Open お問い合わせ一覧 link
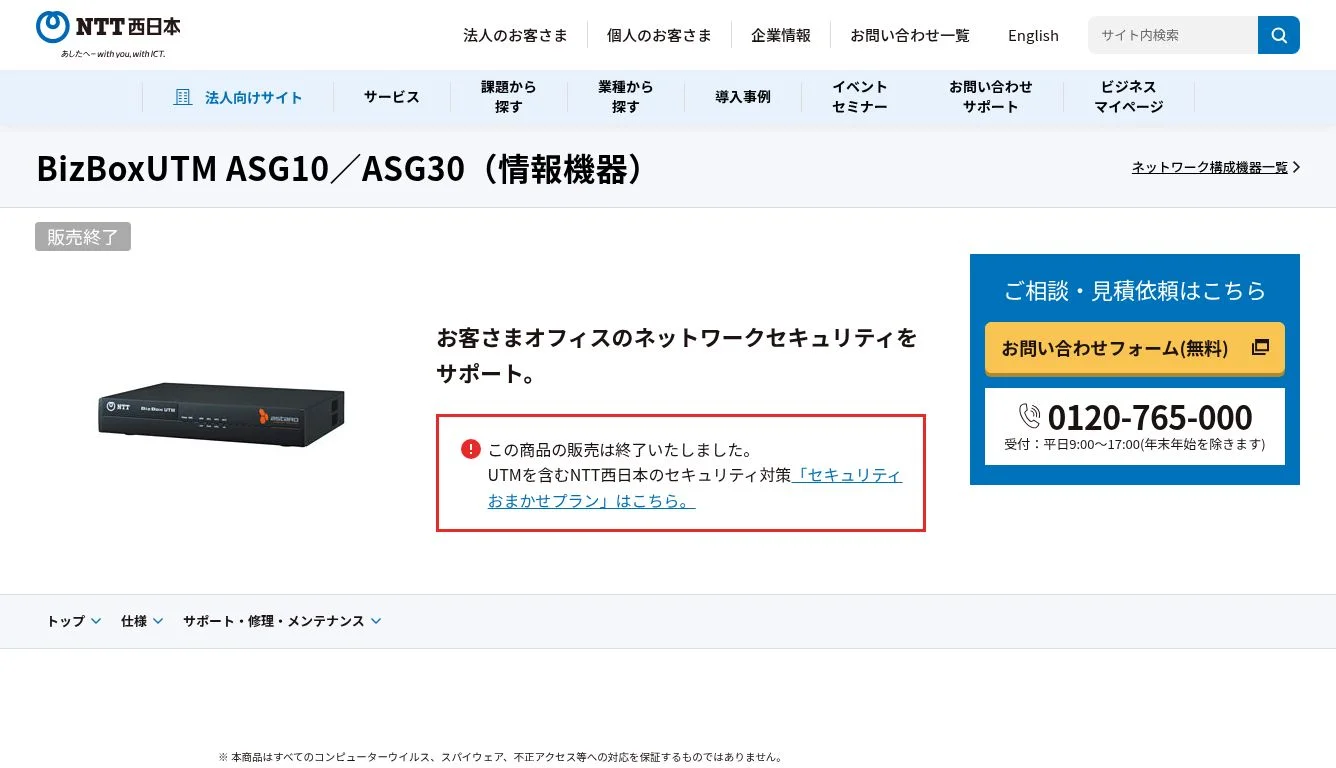 910,35
